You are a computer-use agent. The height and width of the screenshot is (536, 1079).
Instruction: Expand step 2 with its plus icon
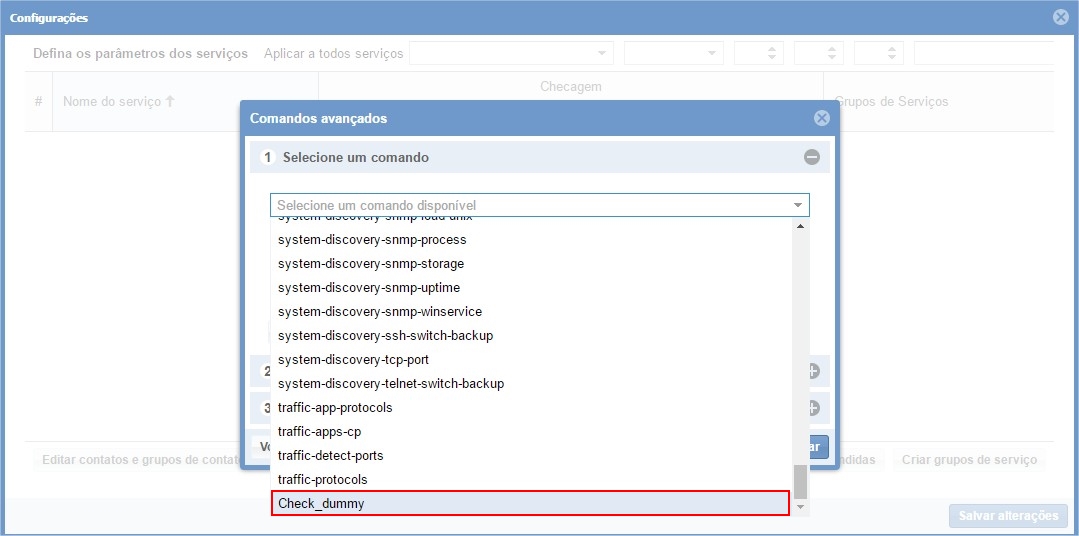[812, 371]
